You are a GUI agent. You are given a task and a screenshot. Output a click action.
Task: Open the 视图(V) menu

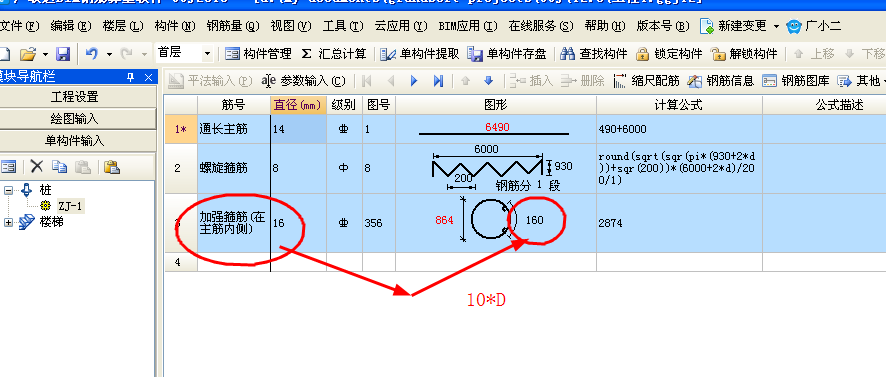[291, 26]
